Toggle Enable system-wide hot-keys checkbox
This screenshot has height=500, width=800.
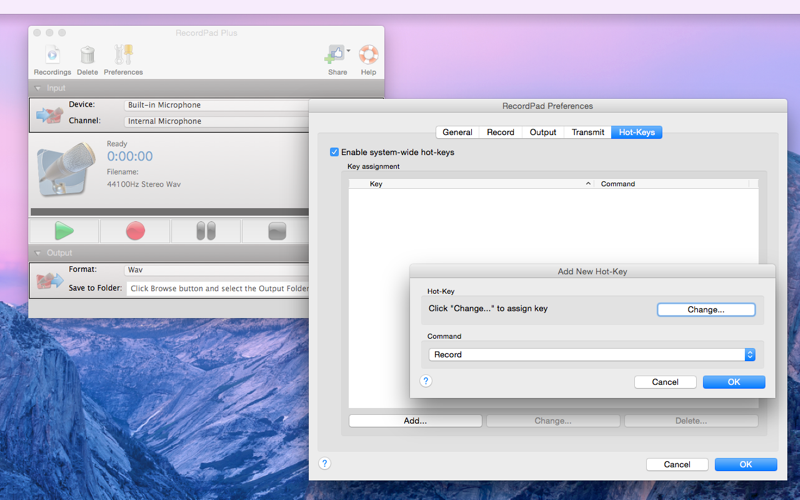pyautogui.click(x=334, y=152)
